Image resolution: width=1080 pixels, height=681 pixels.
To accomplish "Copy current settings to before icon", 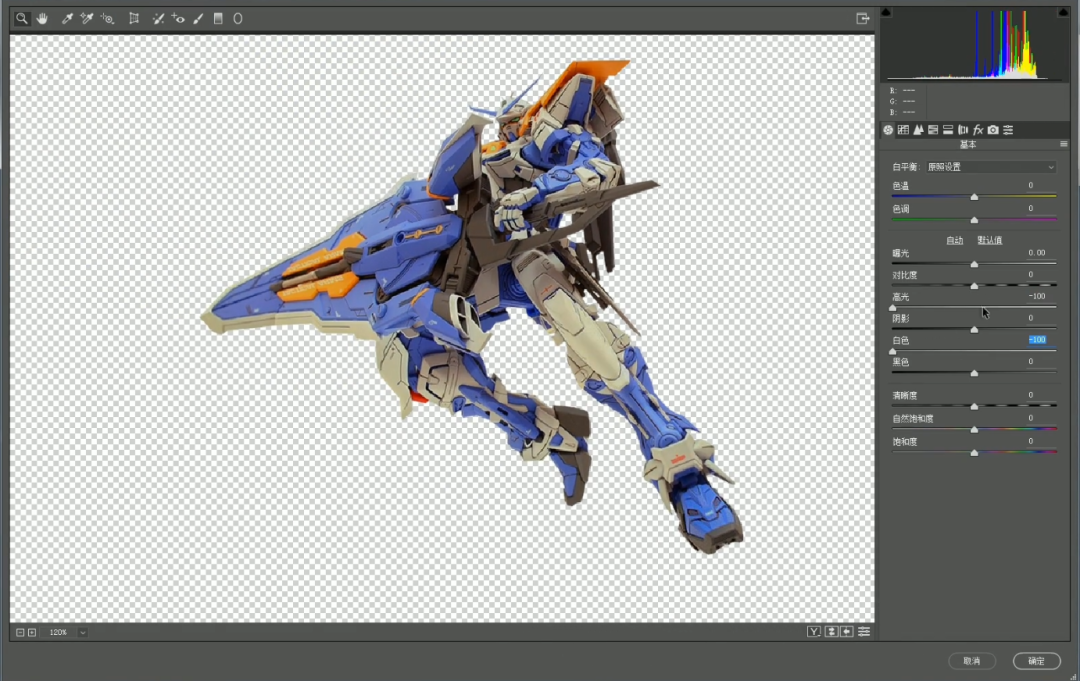I will pos(847,631).
